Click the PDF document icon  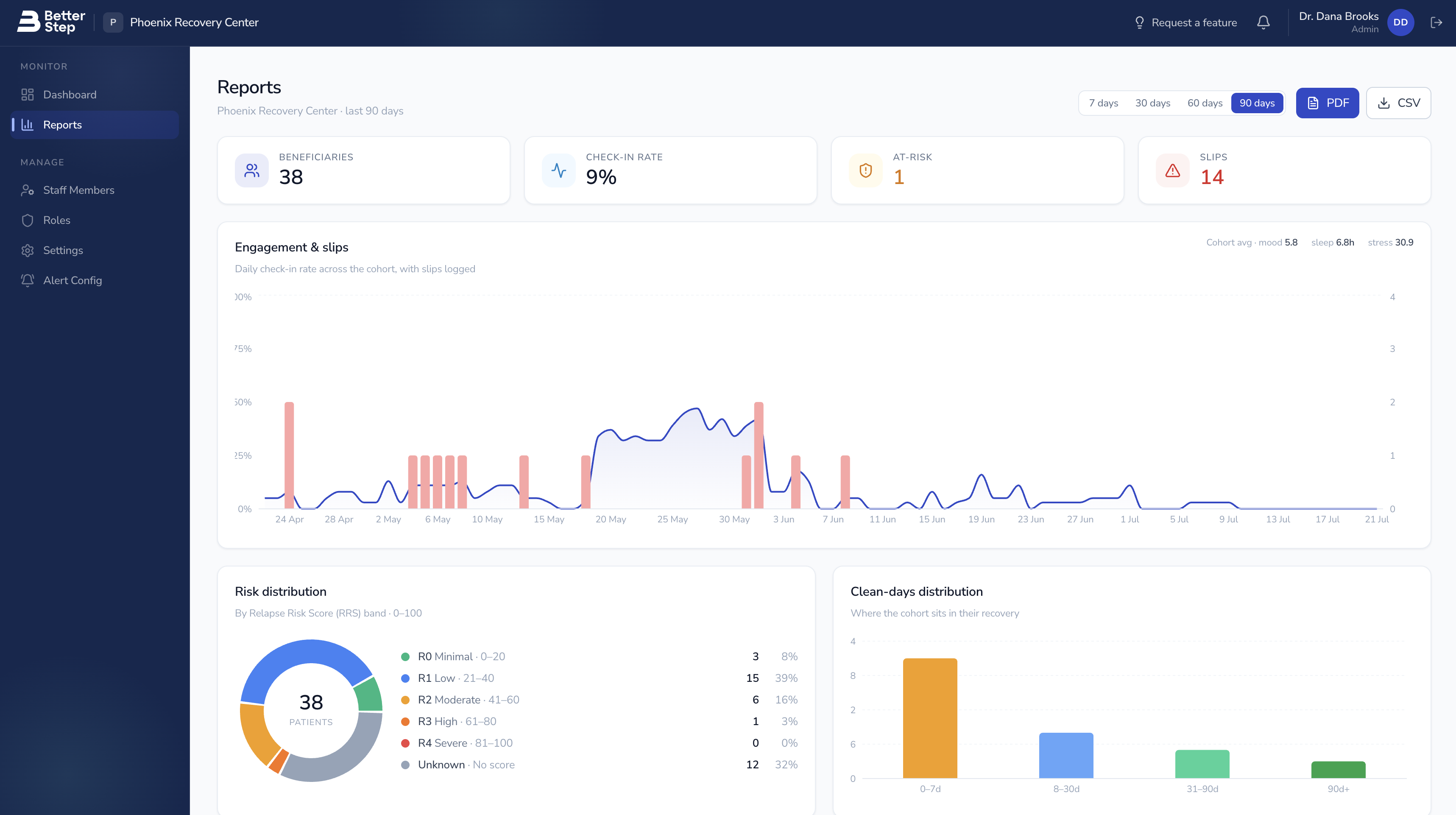(x=1313, y=103)
